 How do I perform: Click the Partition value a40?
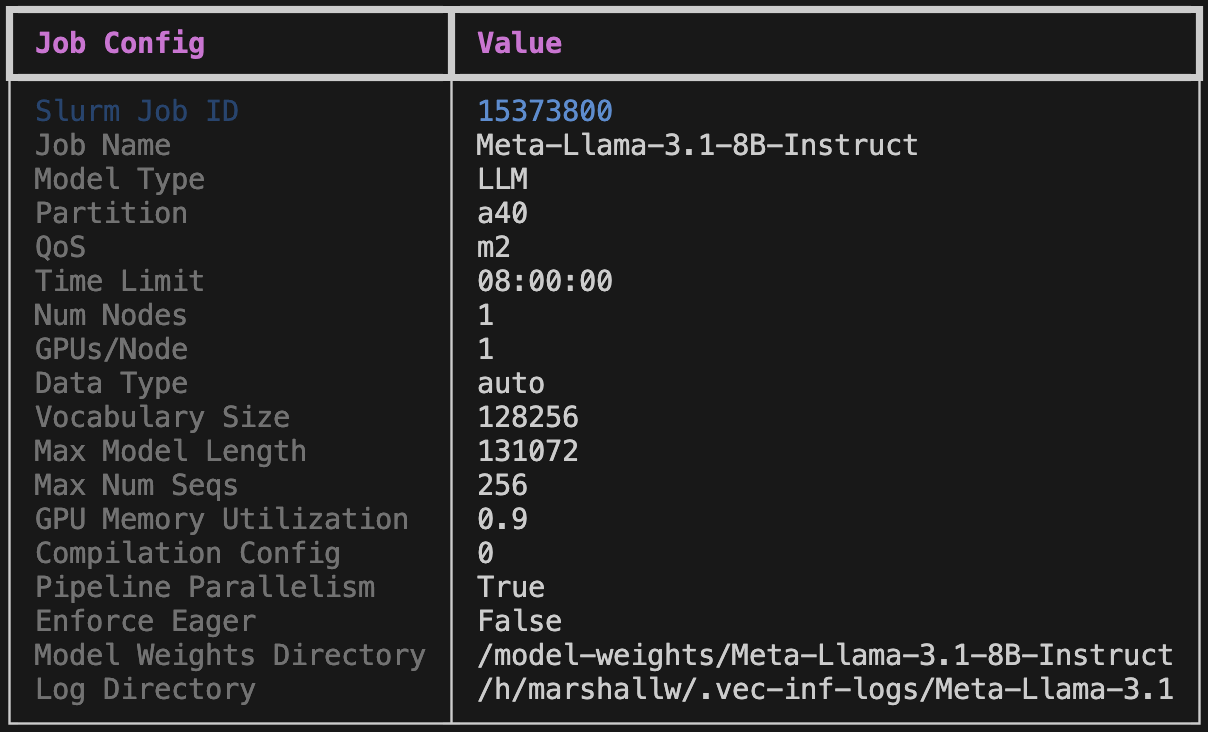pos(502,213)
